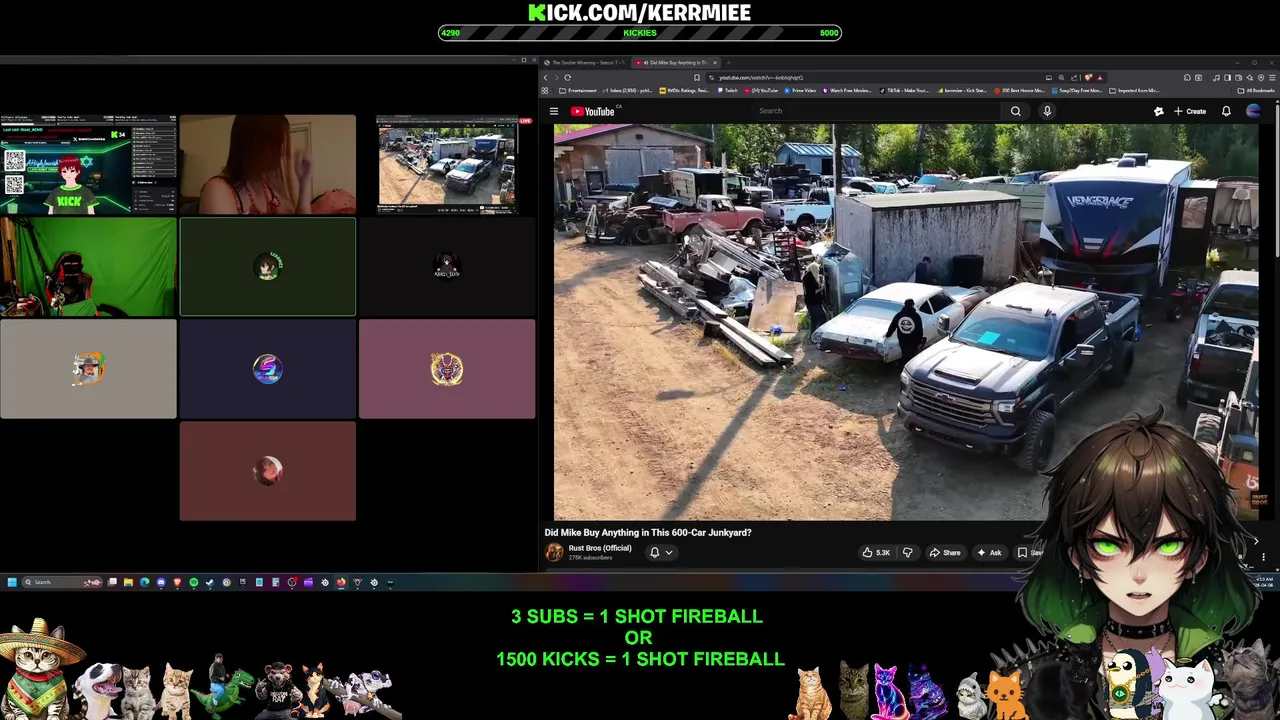This screenshot has width=1280, height=720.
Task: Click the junkyard video player
Action: pyautogui.click(x=906, y=322)
